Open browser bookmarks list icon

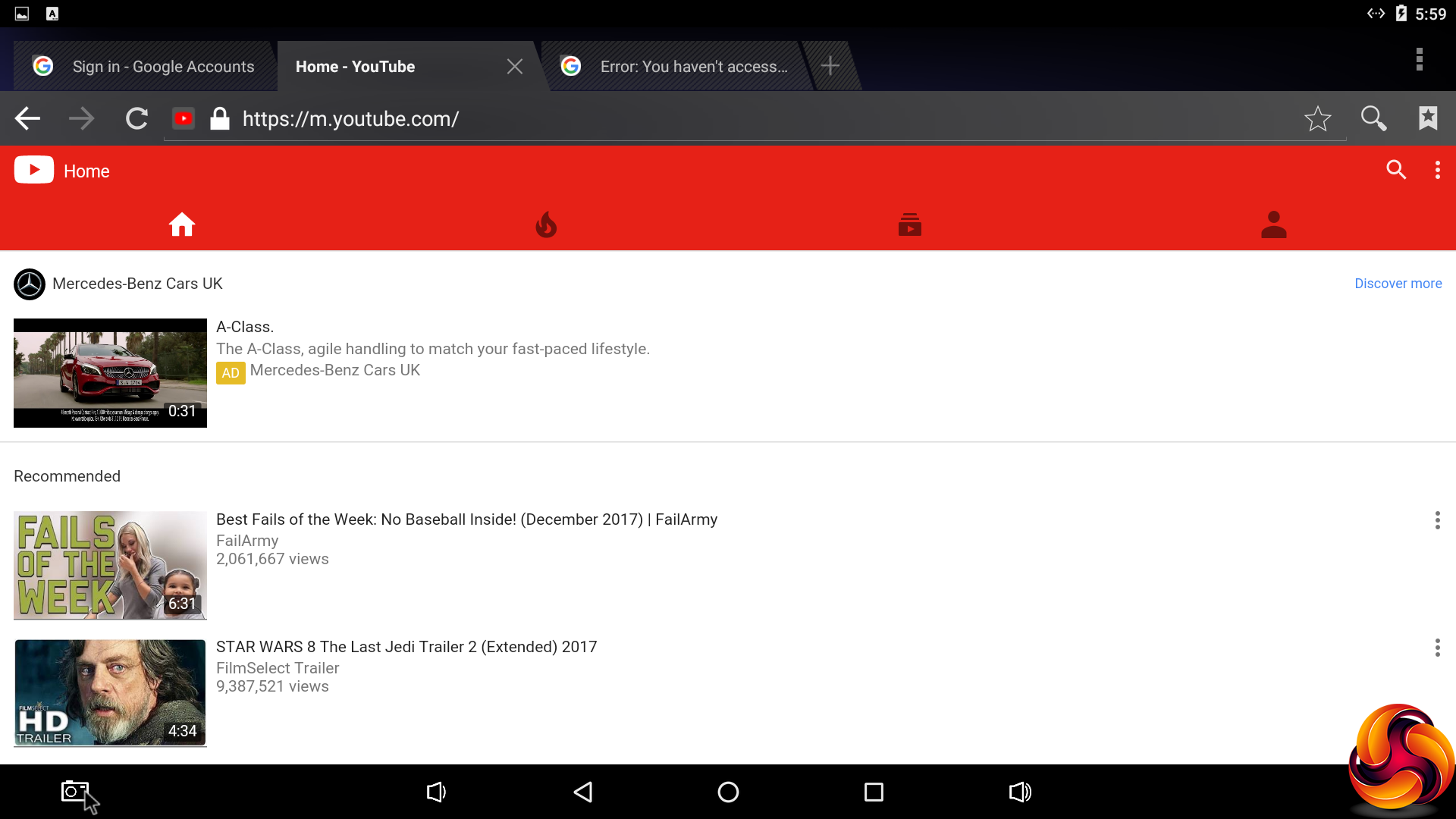[1428, 118]
